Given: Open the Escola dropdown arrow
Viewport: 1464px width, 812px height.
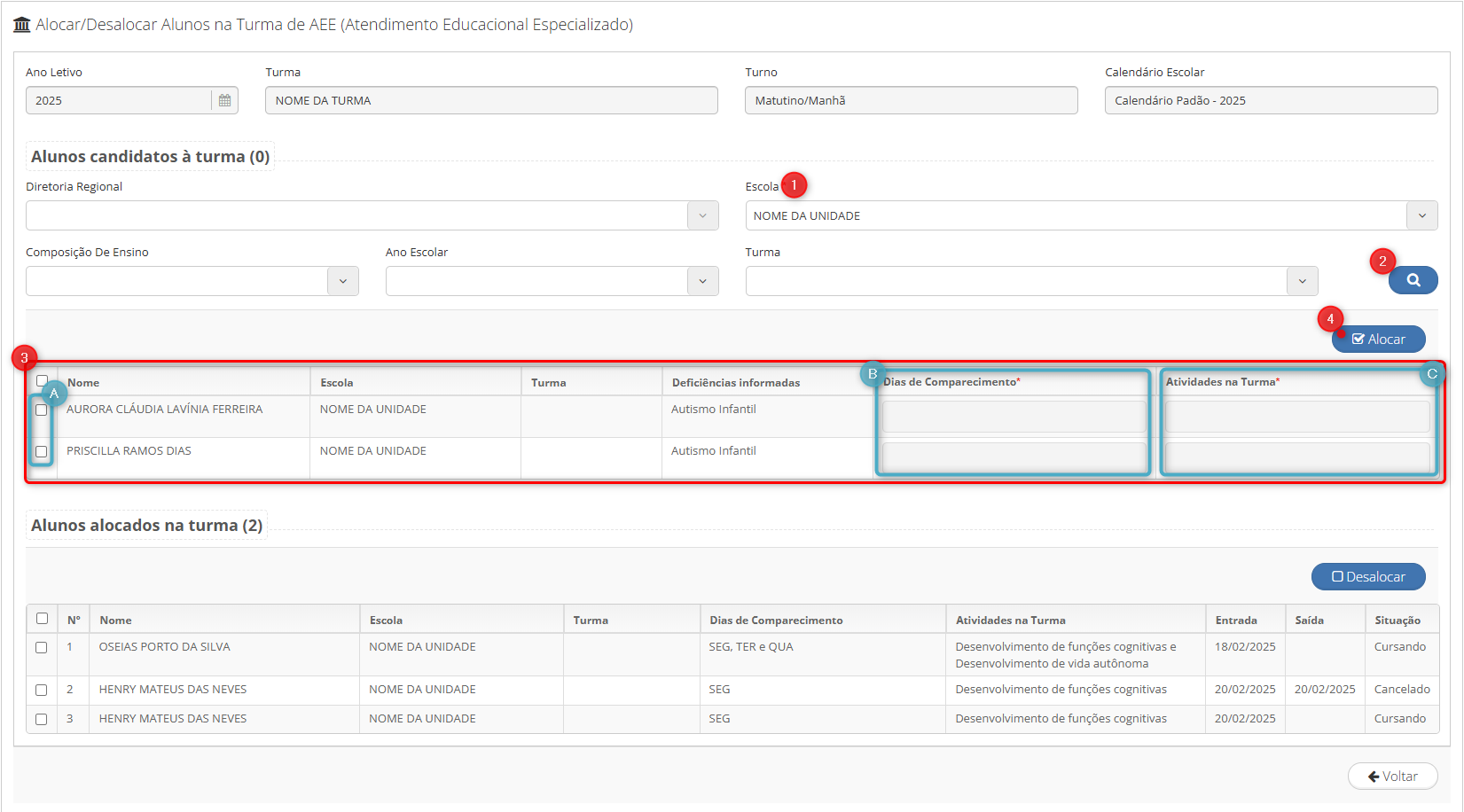Looking at the screenshot, I should pos(1421,215).
